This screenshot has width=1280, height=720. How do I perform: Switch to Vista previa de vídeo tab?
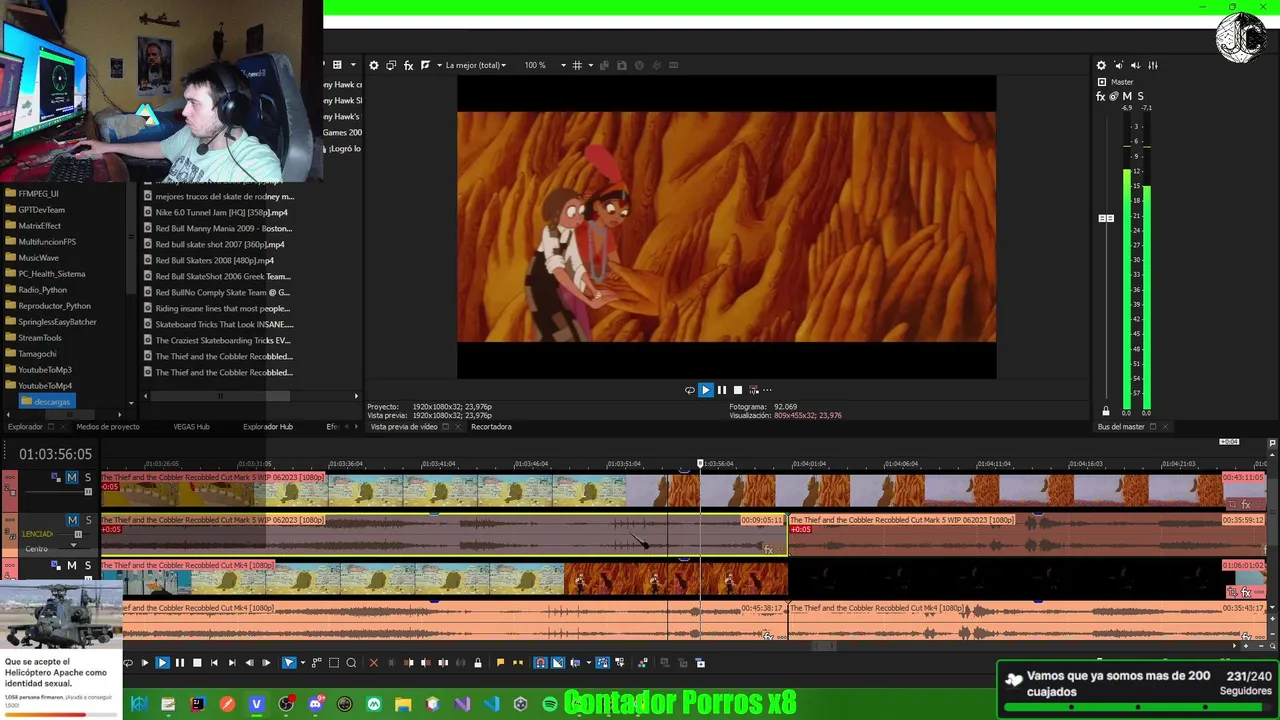pos(404,427)
